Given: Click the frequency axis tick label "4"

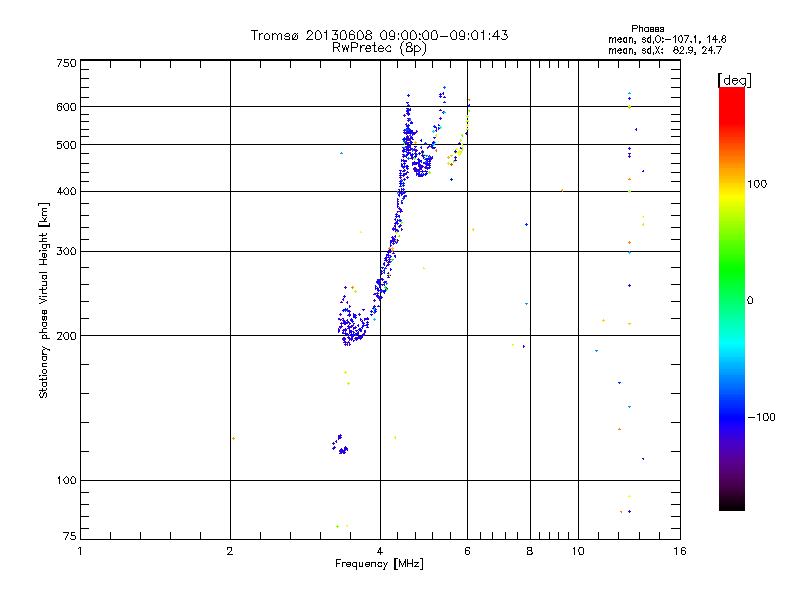Looking at the screenshot, I should coord(380,551).
